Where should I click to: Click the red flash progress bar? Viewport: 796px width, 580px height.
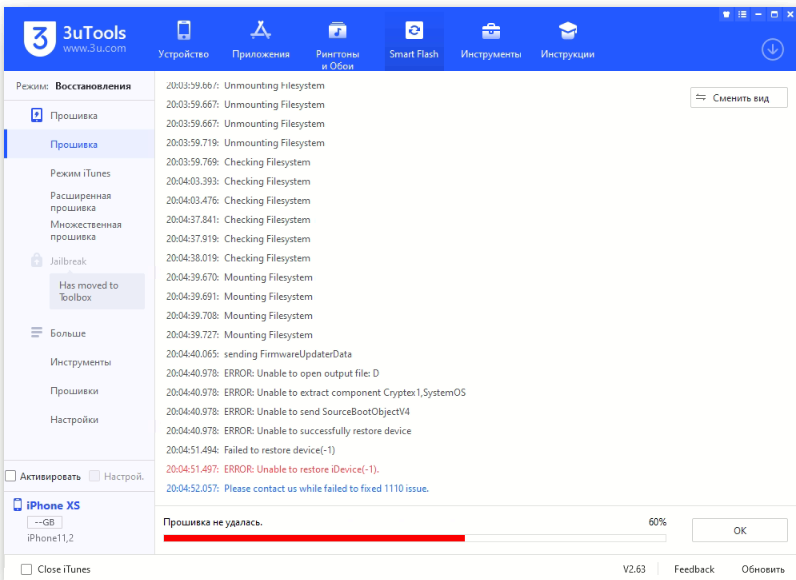click(x=314, y=538)
